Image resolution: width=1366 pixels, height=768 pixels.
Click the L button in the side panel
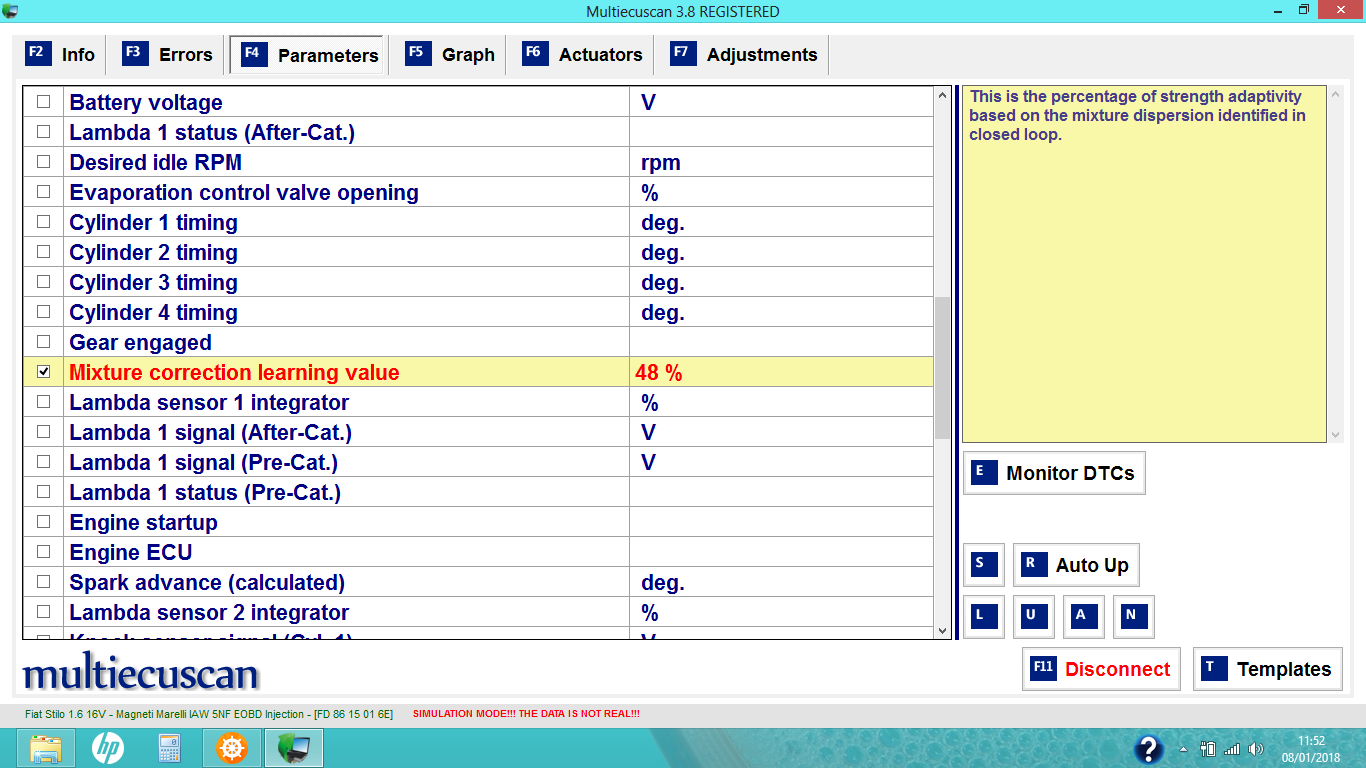click(984, 617)
